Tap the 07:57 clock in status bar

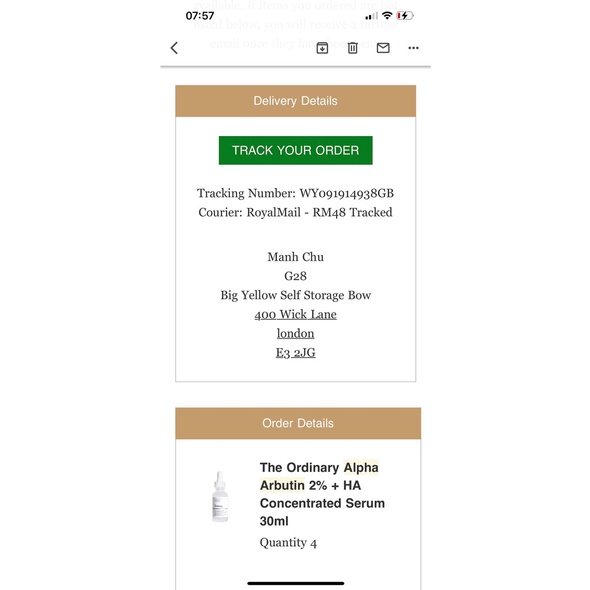pos(200,16)
